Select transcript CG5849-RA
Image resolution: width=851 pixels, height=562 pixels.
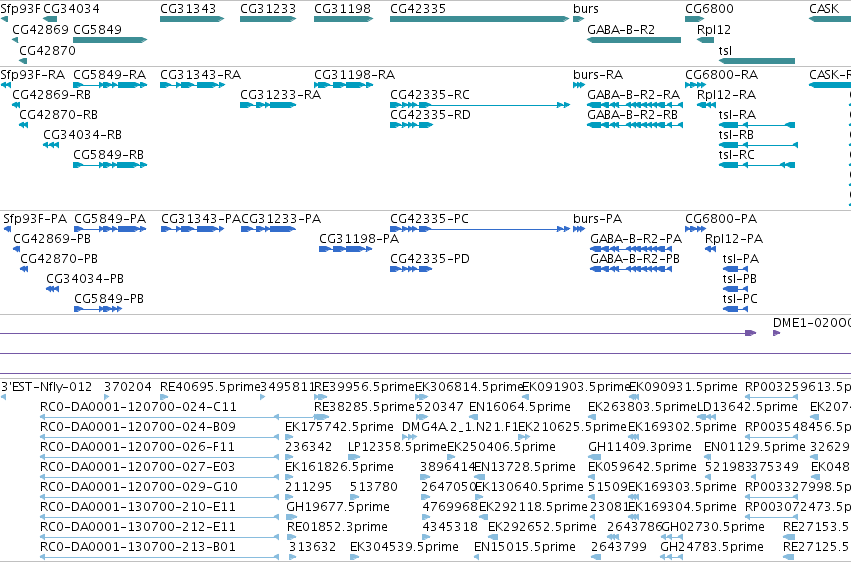click(x=110, y=85)
